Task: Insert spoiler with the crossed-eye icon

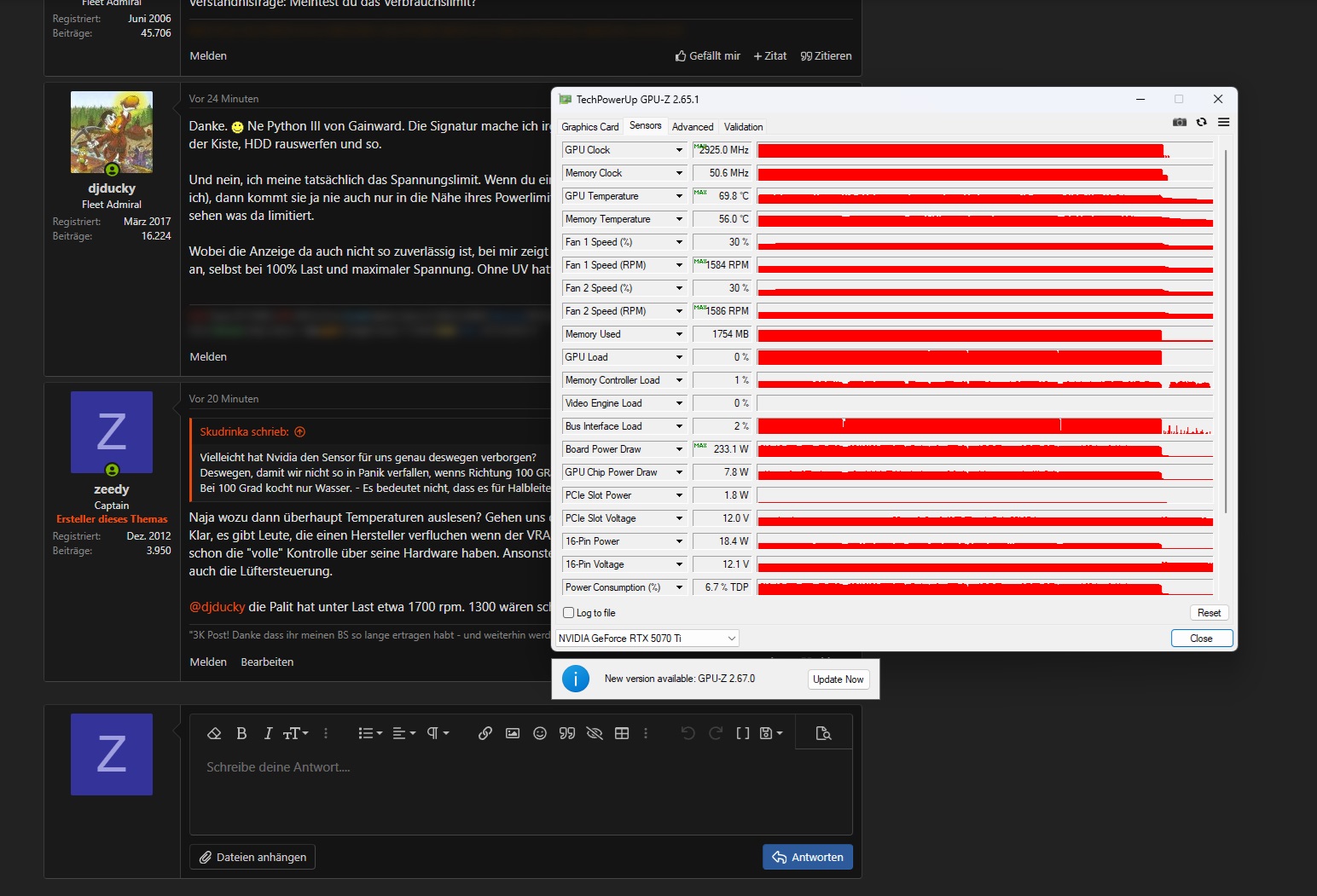Action: (x=595, y=733)
